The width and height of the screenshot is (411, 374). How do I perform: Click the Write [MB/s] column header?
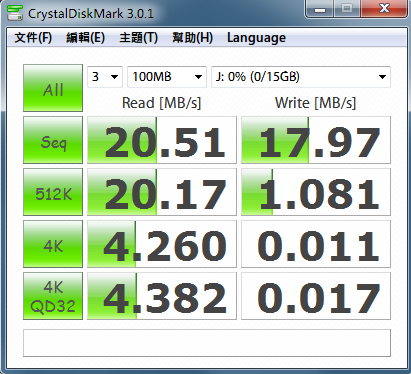pyautogui.click(x=316, y=103)
